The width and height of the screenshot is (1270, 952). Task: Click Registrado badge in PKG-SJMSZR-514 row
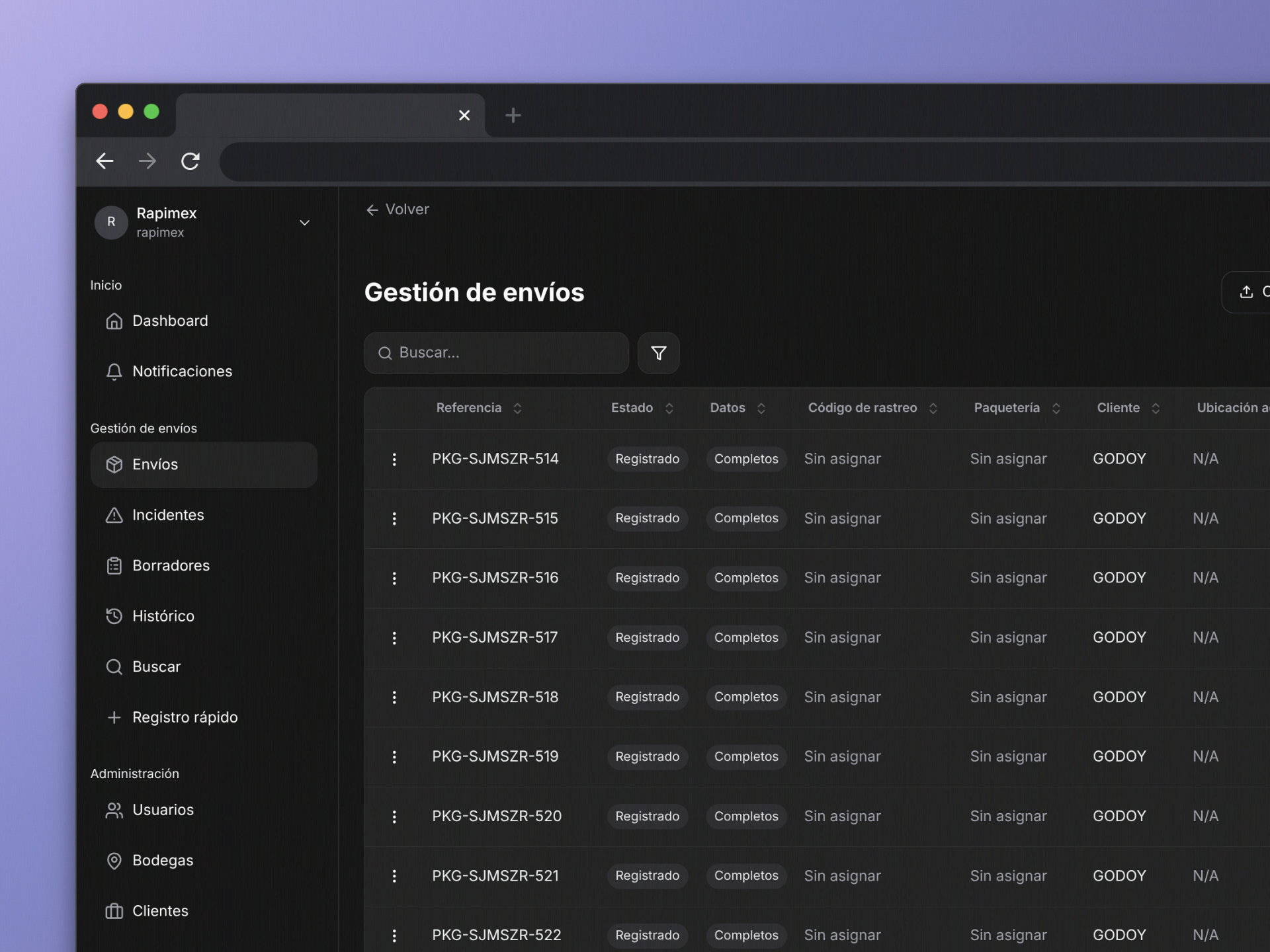point(648,459)
